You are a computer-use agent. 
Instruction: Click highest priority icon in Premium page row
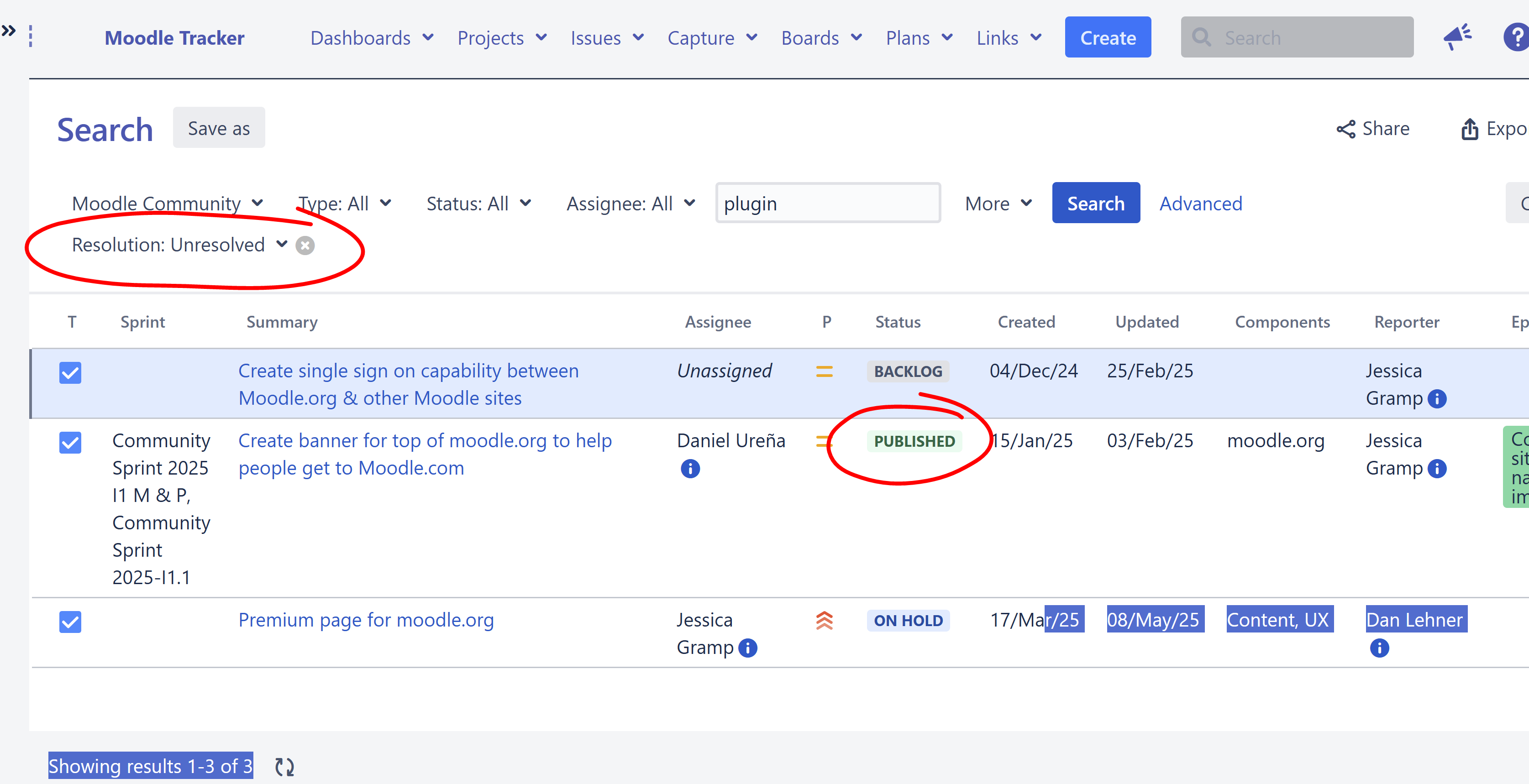824,620
